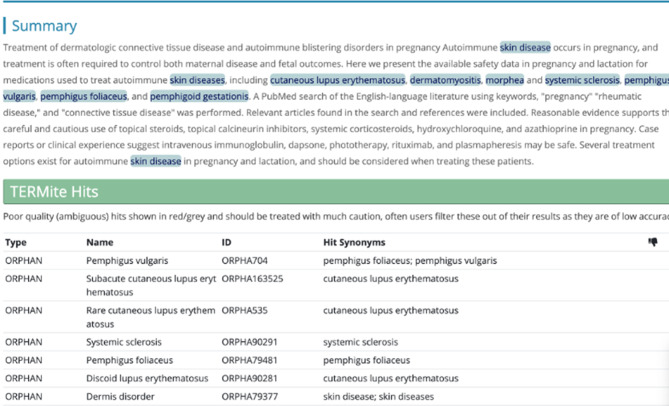Select the Systemic sclerosis ORPHA90291 row
669x406 pixels.
pyautogui.click(x=336, y=342)
